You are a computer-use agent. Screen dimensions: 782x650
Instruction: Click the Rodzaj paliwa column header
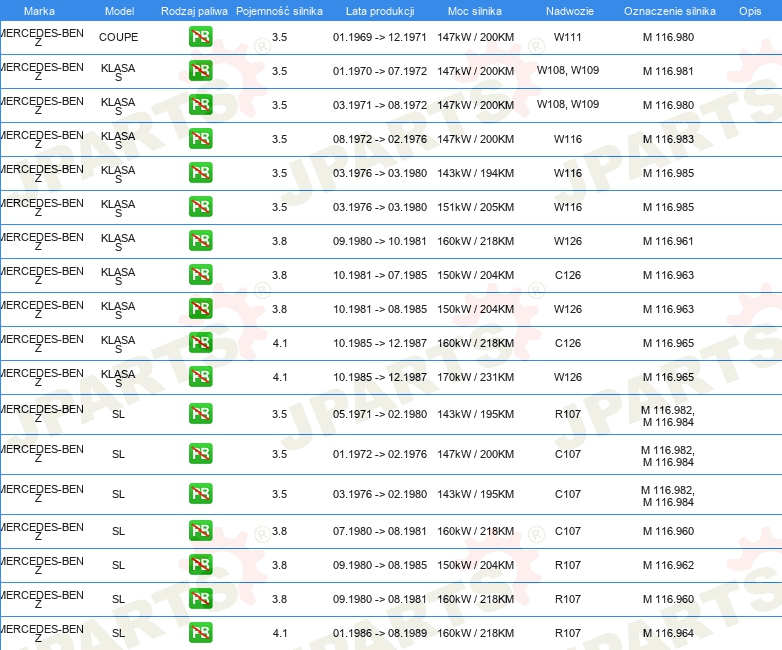click(194, 11)
